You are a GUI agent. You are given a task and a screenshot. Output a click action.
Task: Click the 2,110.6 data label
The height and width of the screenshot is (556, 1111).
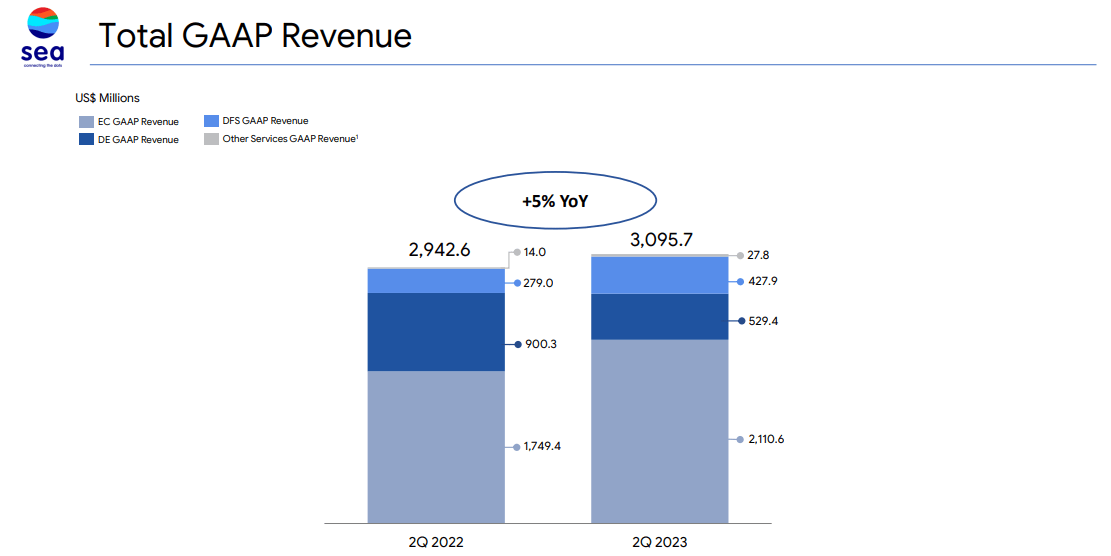point(766,439)
